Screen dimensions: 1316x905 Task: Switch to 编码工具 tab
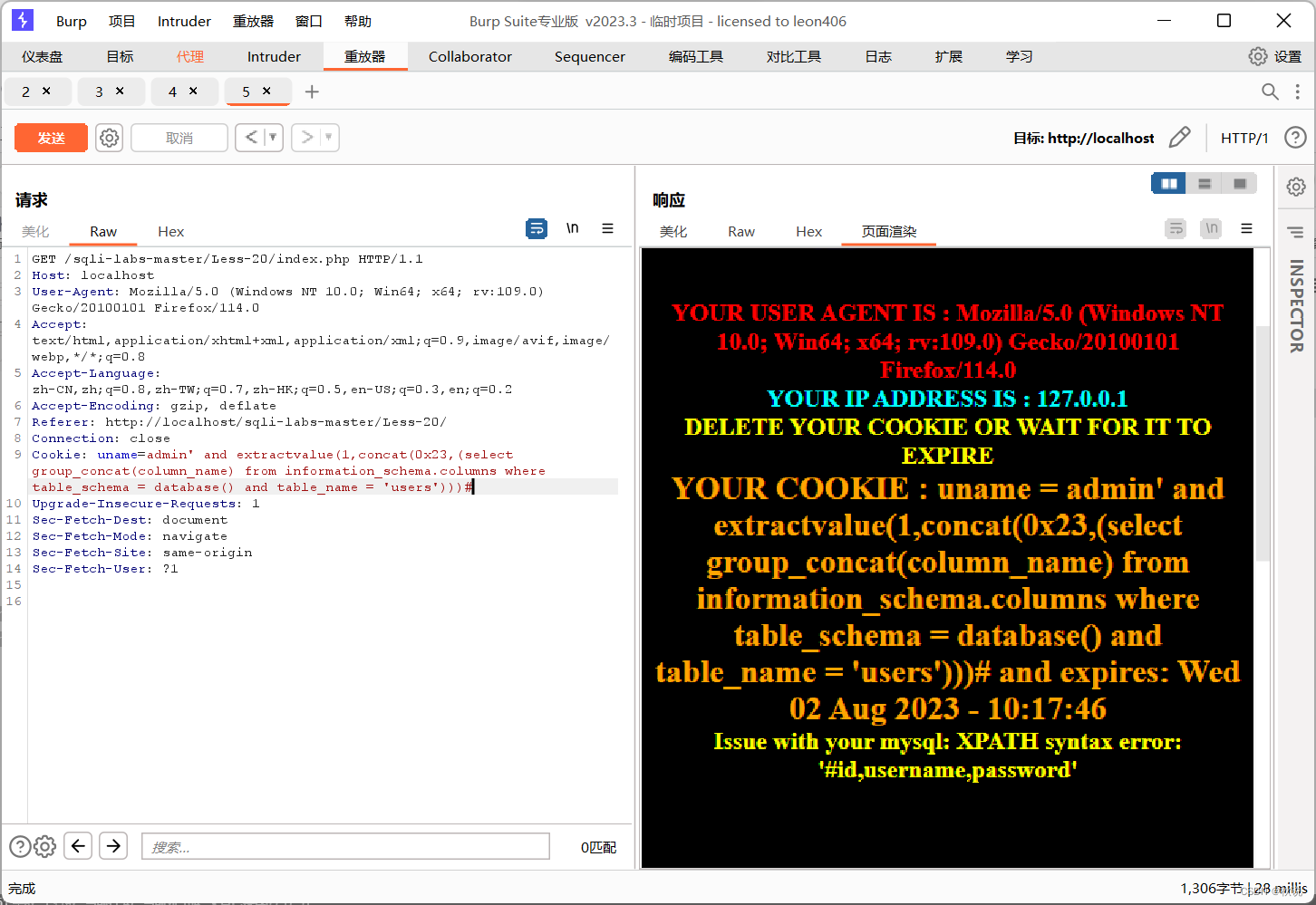coord(696,56)
